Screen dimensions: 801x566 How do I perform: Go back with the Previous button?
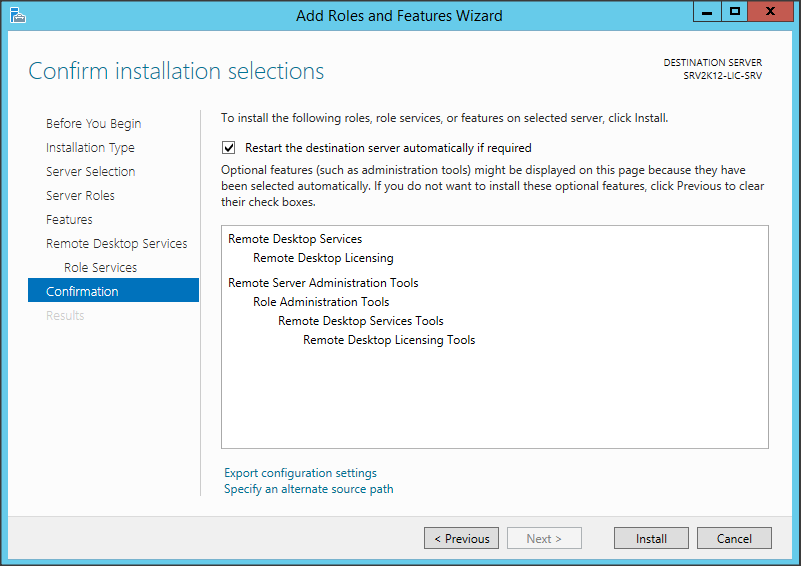[x=461, y=538]
